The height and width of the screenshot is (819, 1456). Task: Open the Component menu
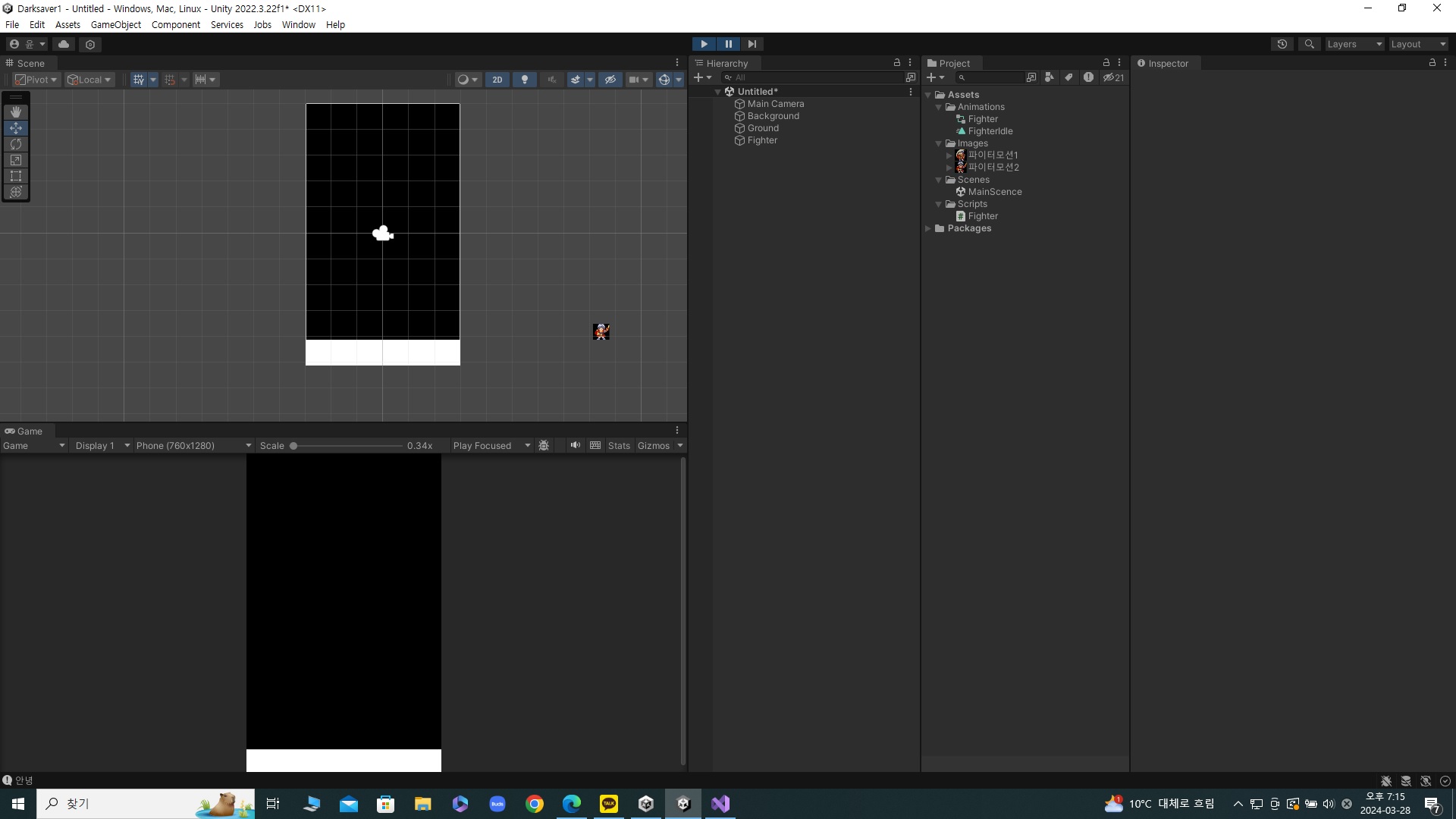pyautogui.click(x=176, y=25)
